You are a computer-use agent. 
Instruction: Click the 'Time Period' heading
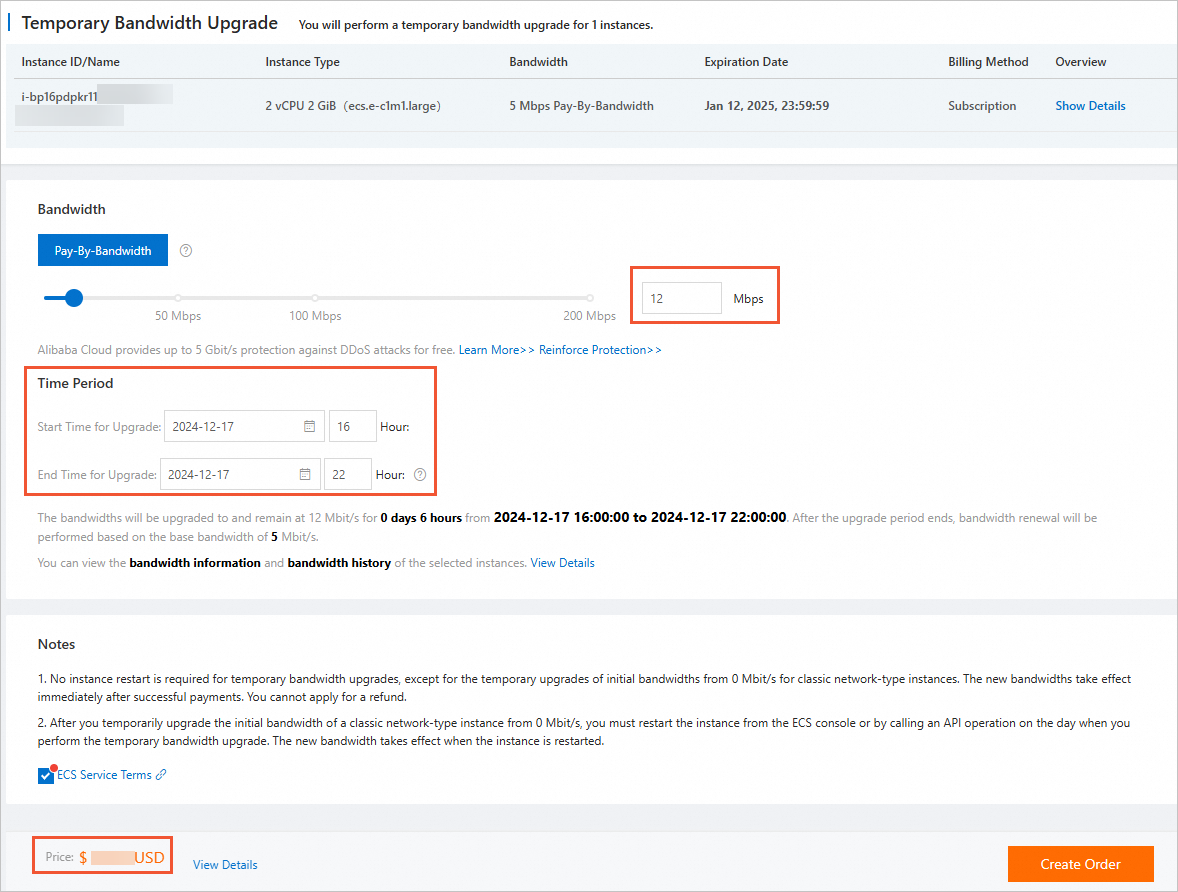(x=75, y=383)
